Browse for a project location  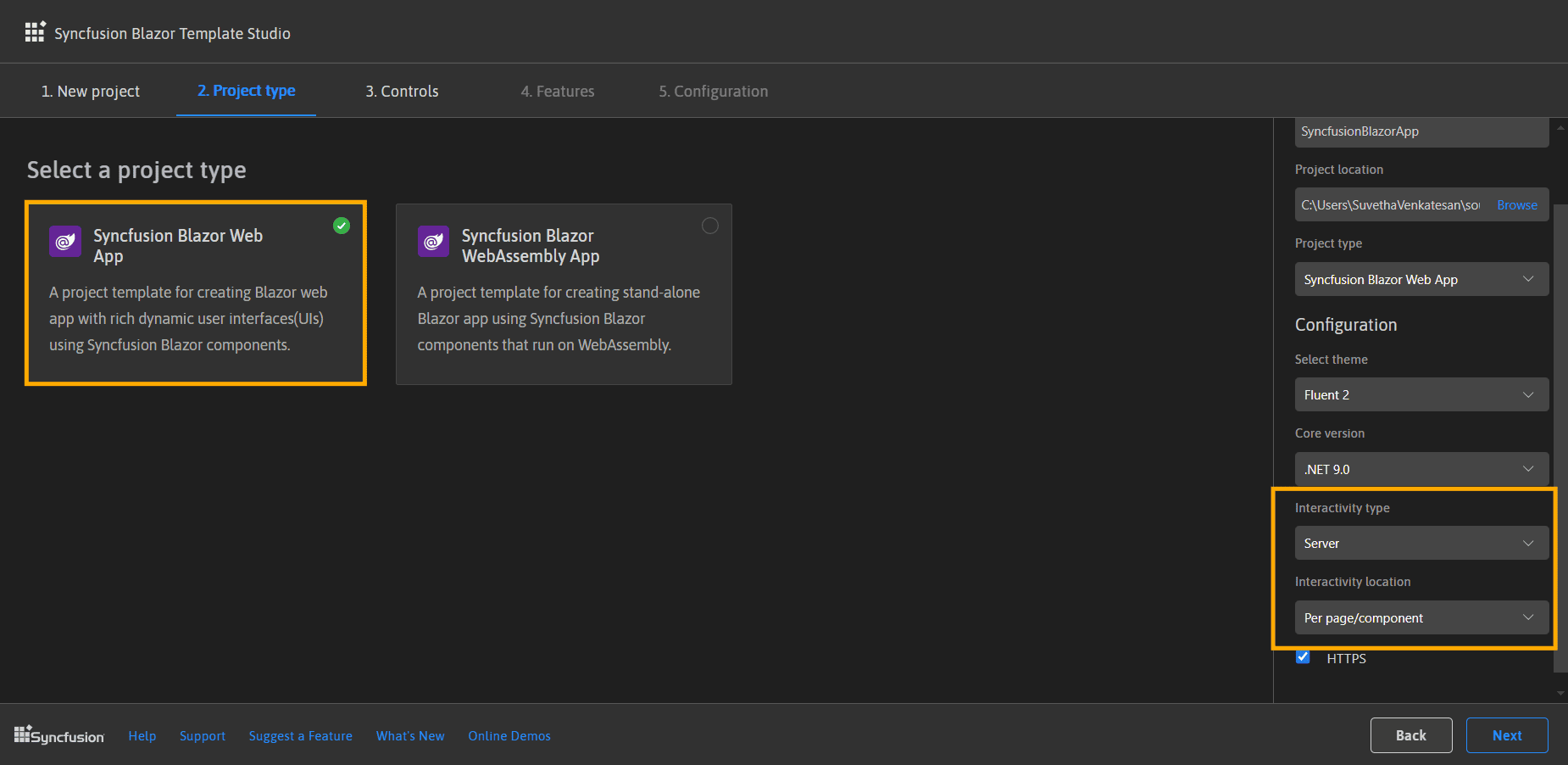coord(1516,204)
